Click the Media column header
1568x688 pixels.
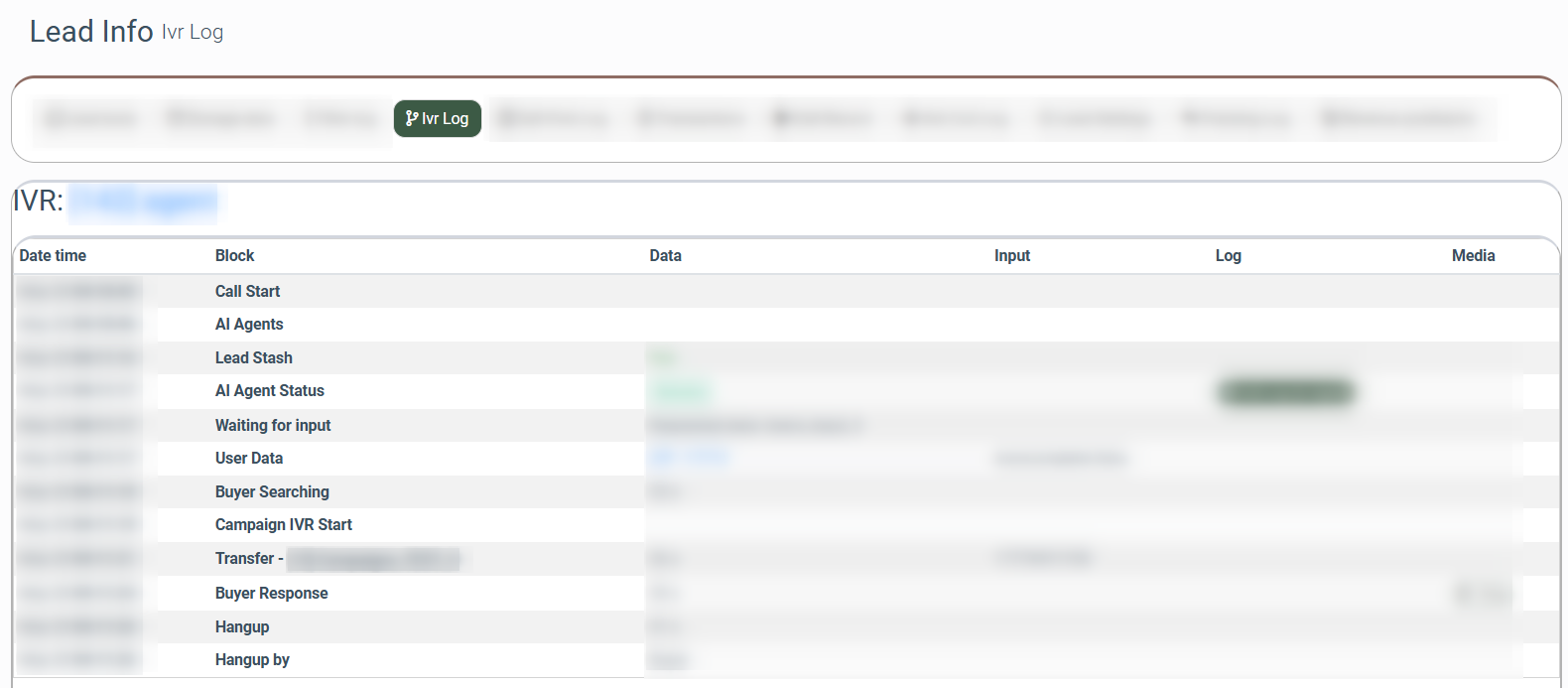coord(1473,255)
